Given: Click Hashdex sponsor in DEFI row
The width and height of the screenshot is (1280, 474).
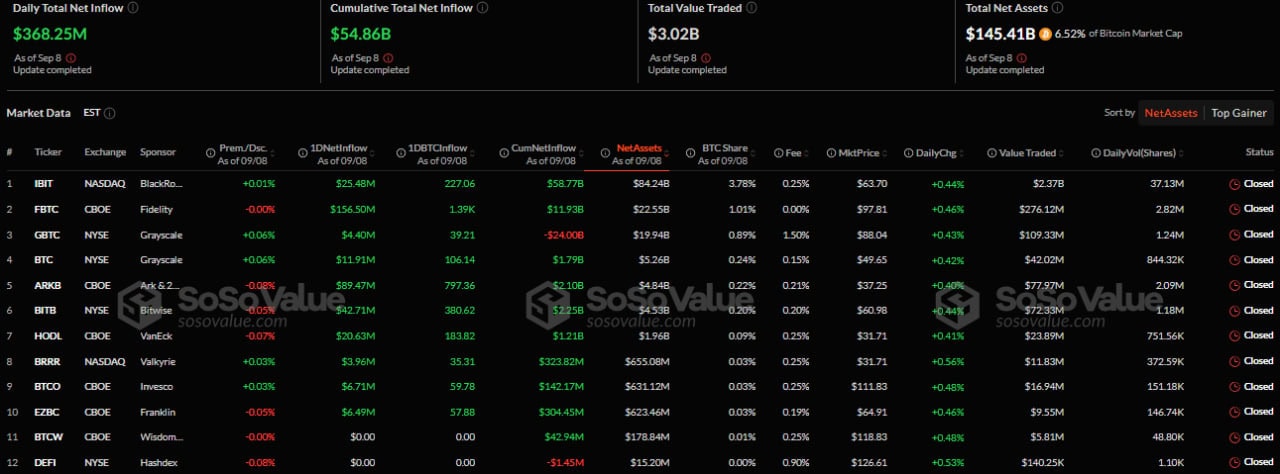Looking at the screenshot, I should (x=160, y=462).
